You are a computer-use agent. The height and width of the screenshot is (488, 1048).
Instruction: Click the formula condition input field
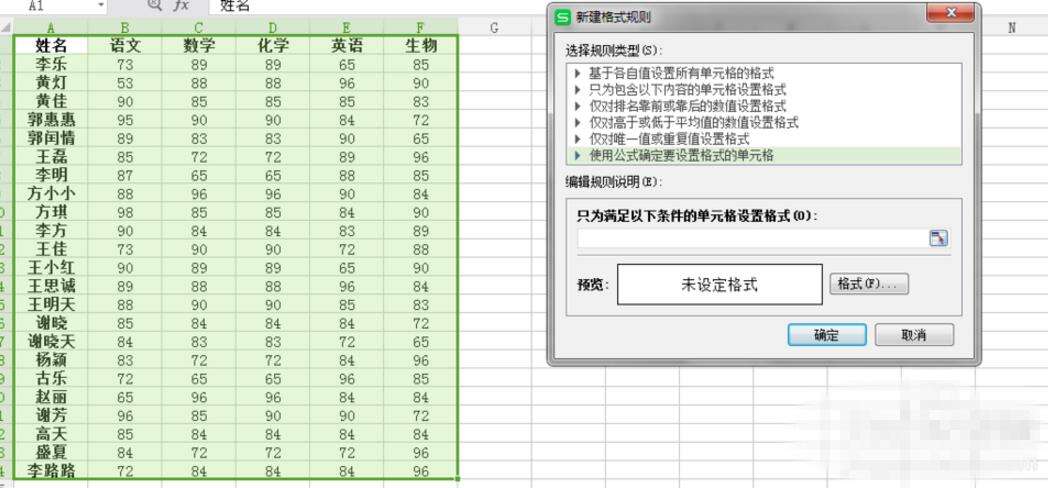click(x=753, y=239)
